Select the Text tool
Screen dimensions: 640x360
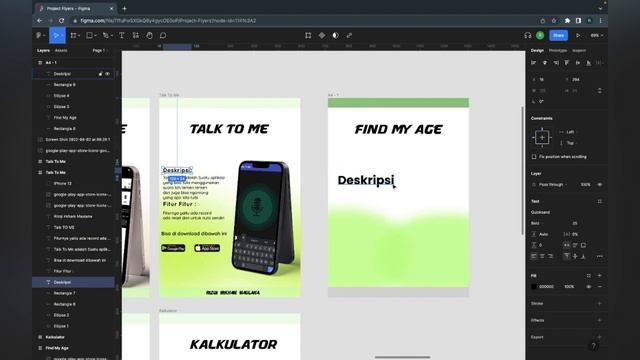[122, 36]
